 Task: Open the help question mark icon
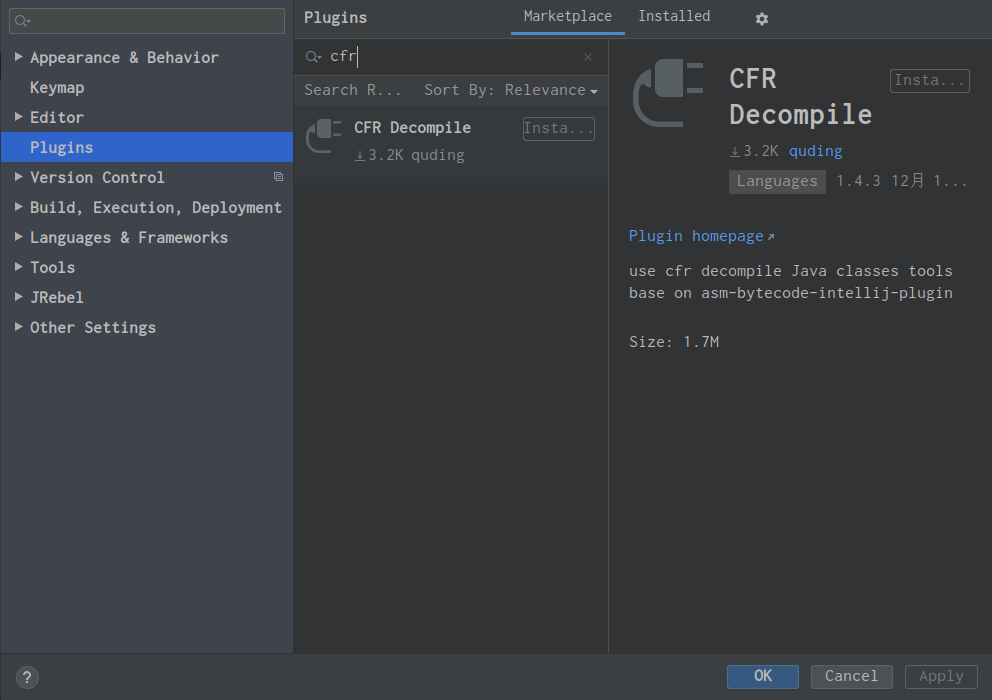coord(27,677)
